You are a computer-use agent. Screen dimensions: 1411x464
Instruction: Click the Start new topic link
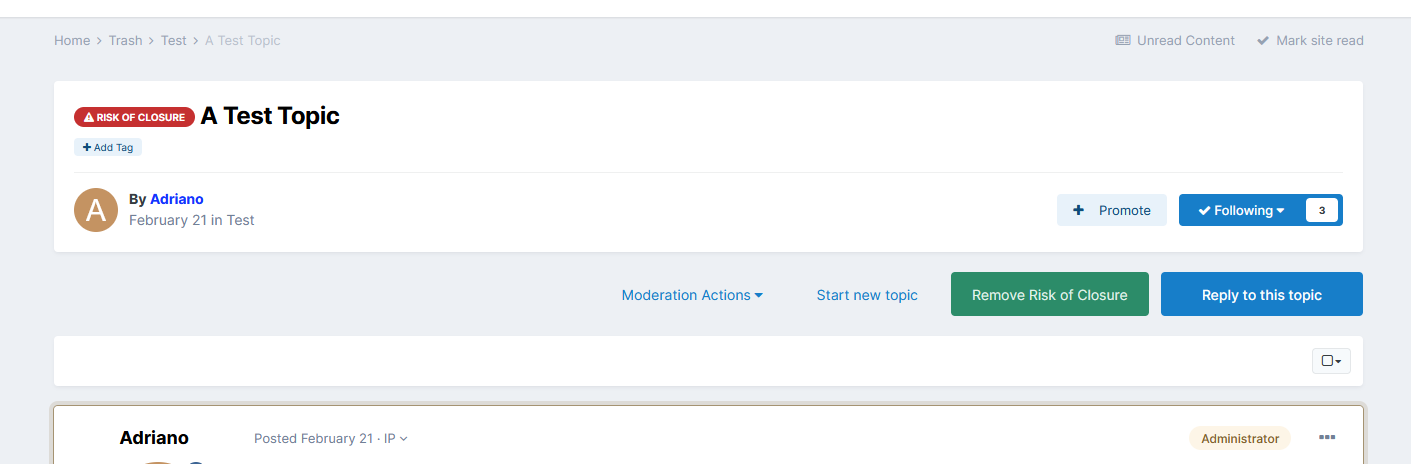click(x=867, y=295)
